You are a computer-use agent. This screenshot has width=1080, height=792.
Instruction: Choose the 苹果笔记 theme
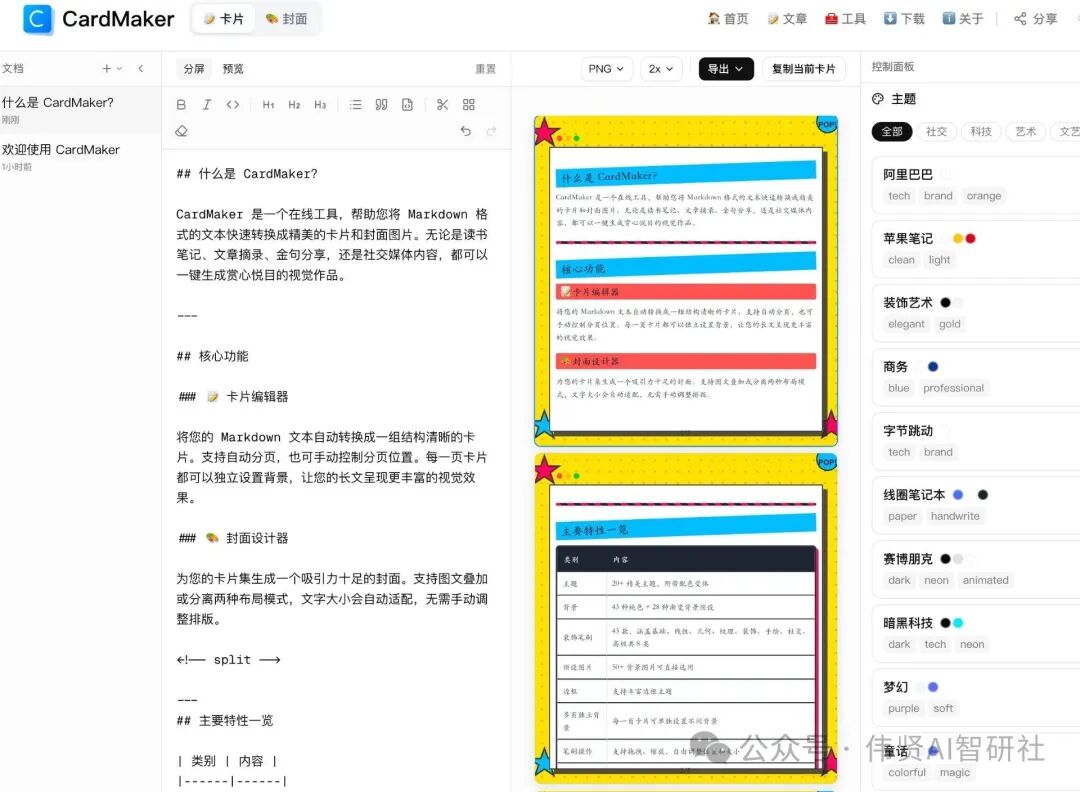[976, 249]
